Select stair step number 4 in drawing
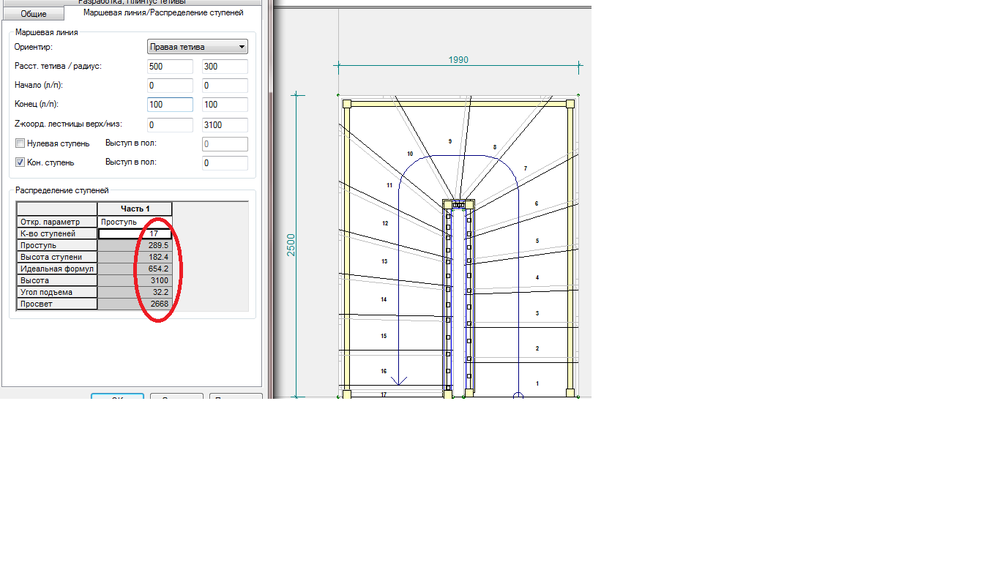 point(537,277)
